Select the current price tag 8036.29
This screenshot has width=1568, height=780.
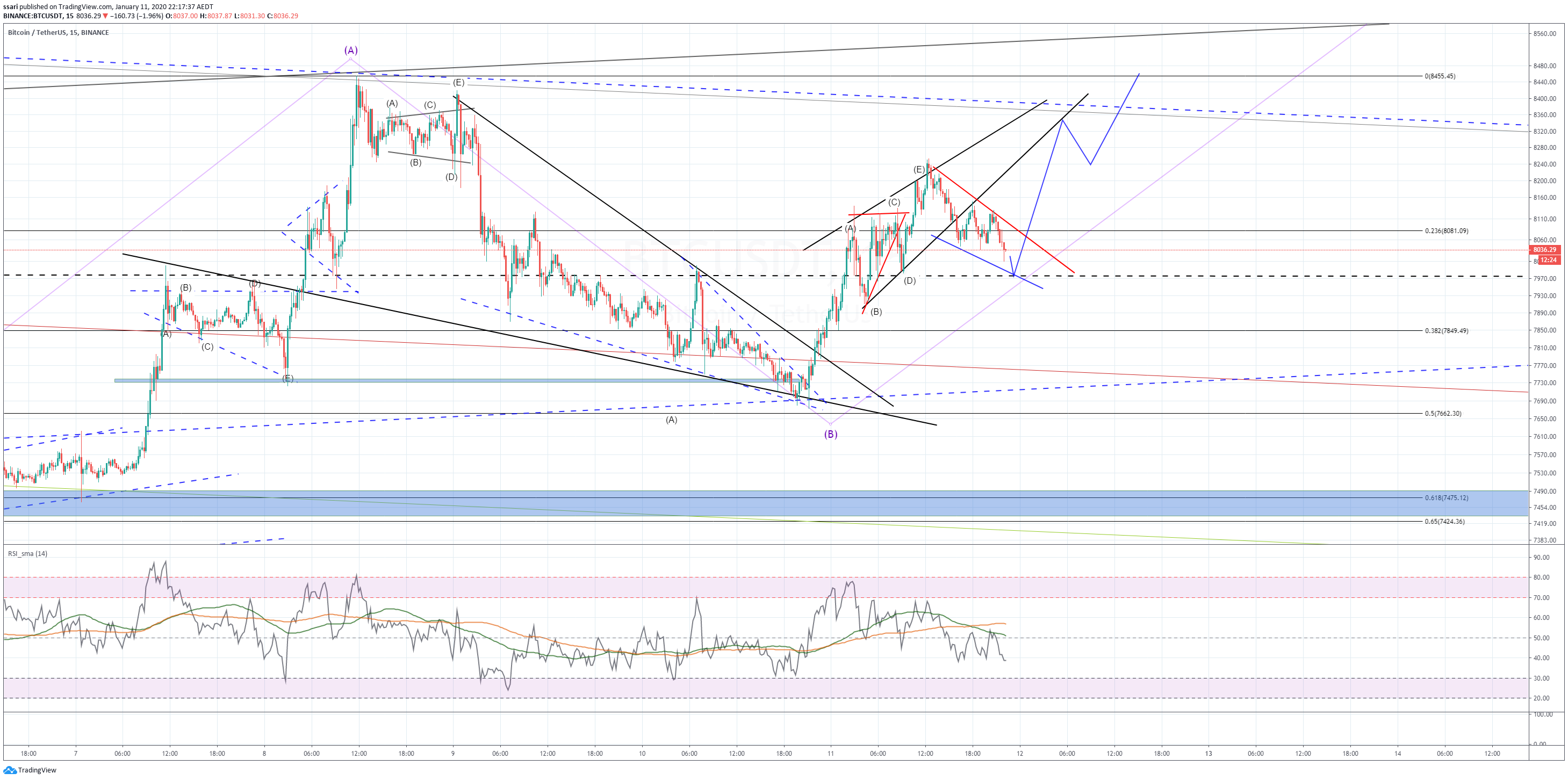pyautogui.click(x=1544, y=249)
